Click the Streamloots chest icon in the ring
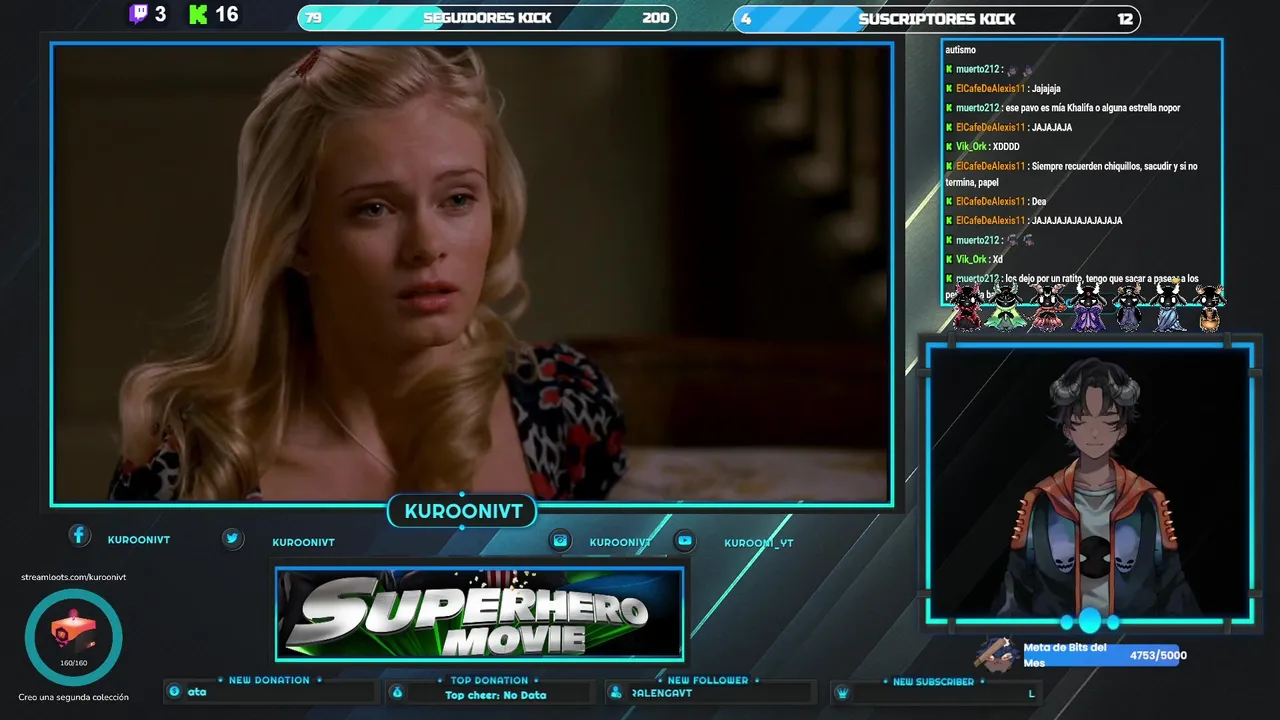 click(73, 632)
